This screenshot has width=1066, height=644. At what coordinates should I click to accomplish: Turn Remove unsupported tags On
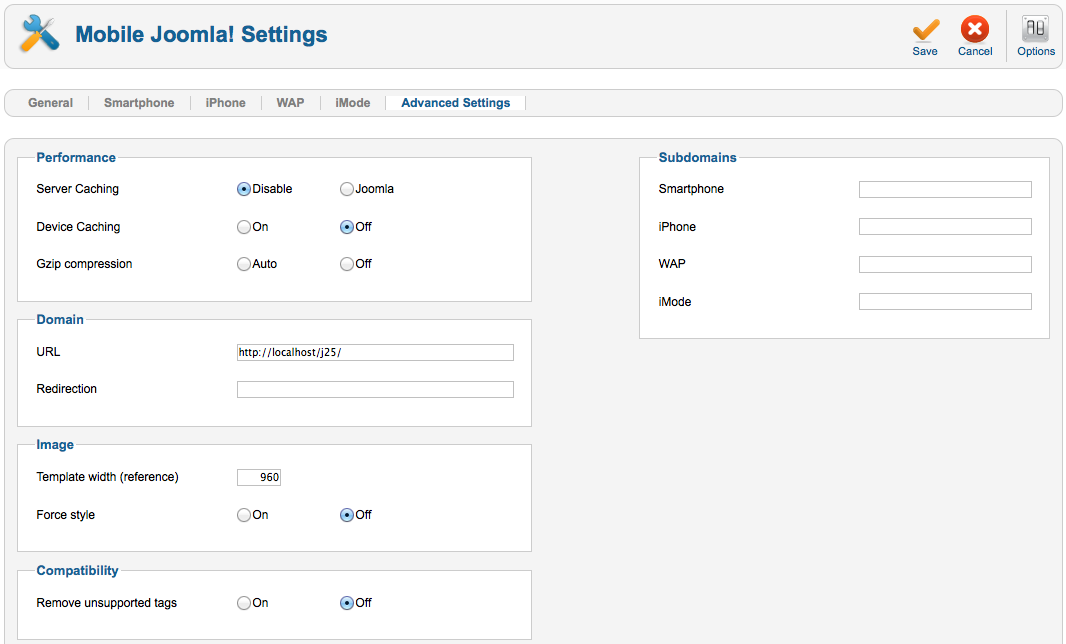click(x=243, y=603)
